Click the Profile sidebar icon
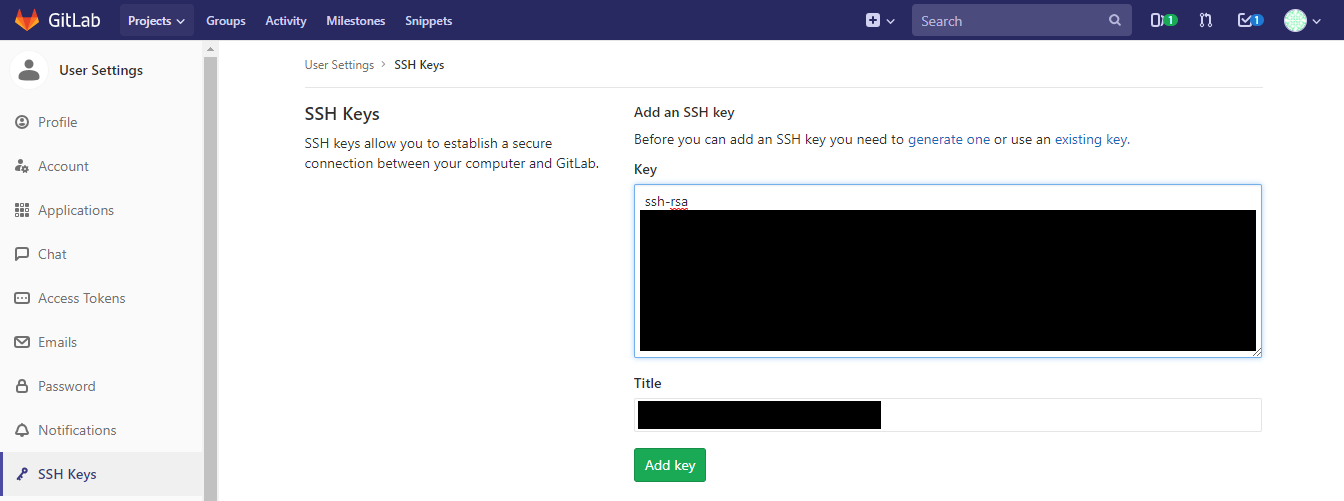The width and height of the screenshot is (1344, 501). coord(22,122)
